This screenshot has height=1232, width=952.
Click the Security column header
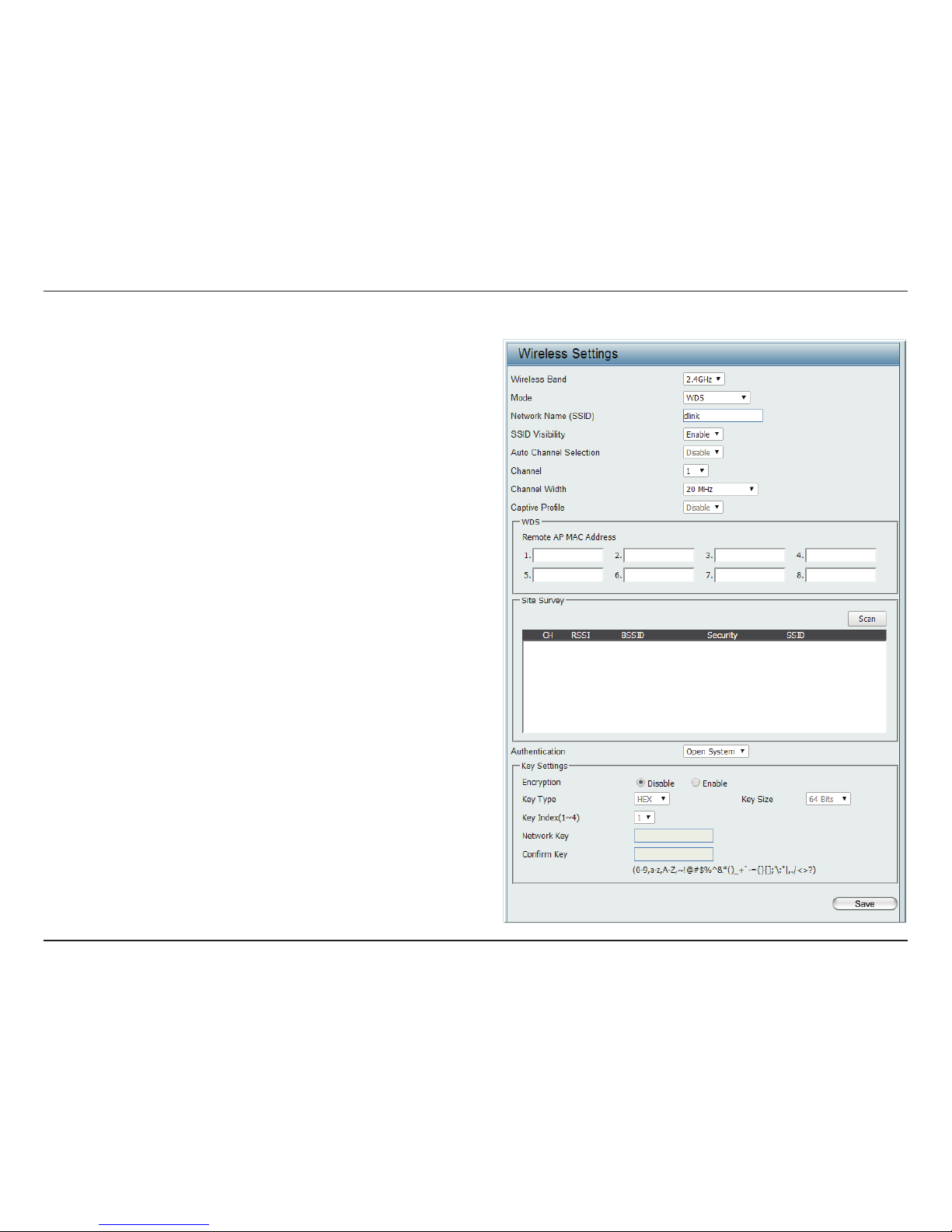(722, 636)
